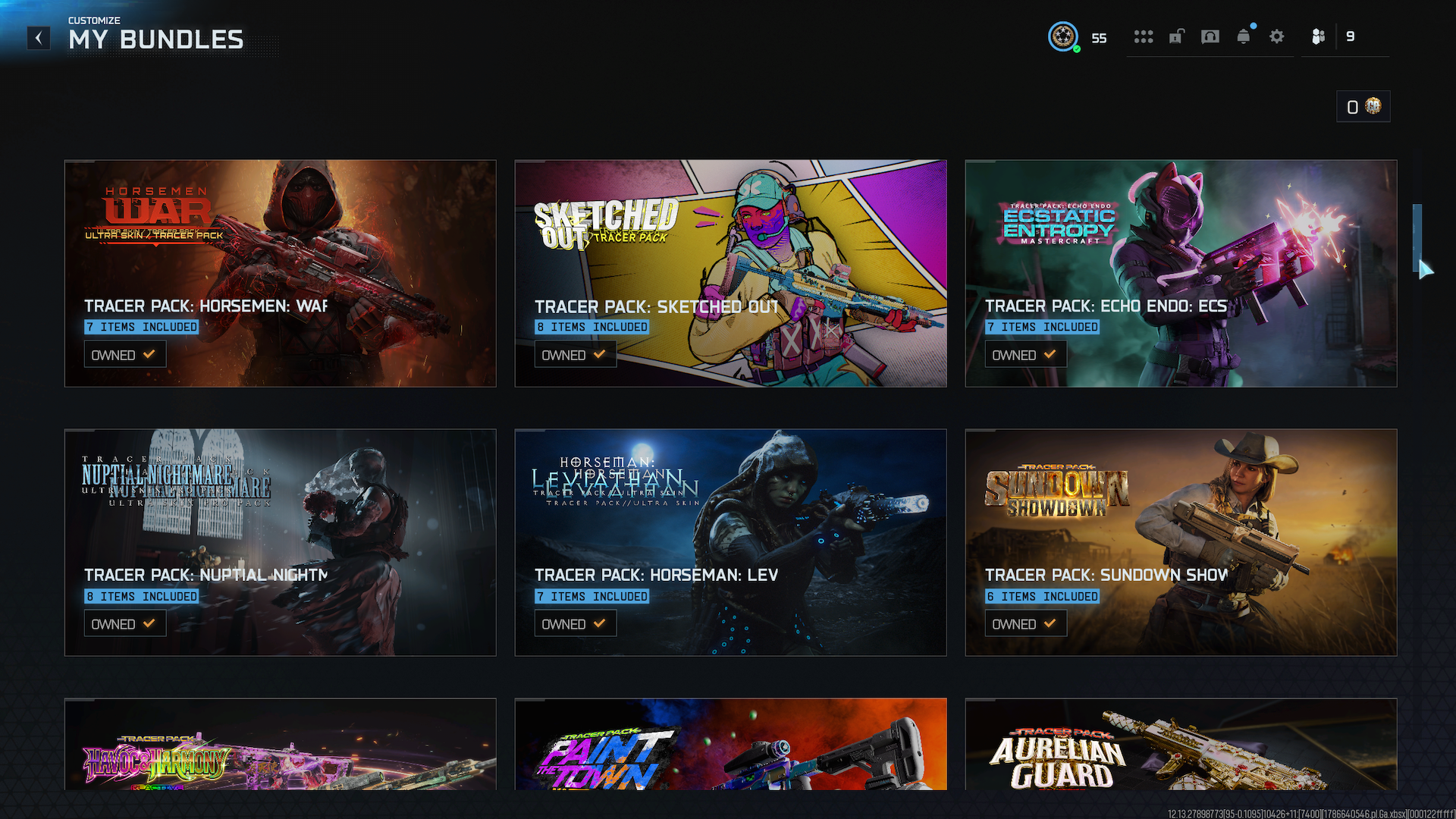The image size is (1456, 819).
Task: Open settings with the gear icon
Action: coord(1277,36)
